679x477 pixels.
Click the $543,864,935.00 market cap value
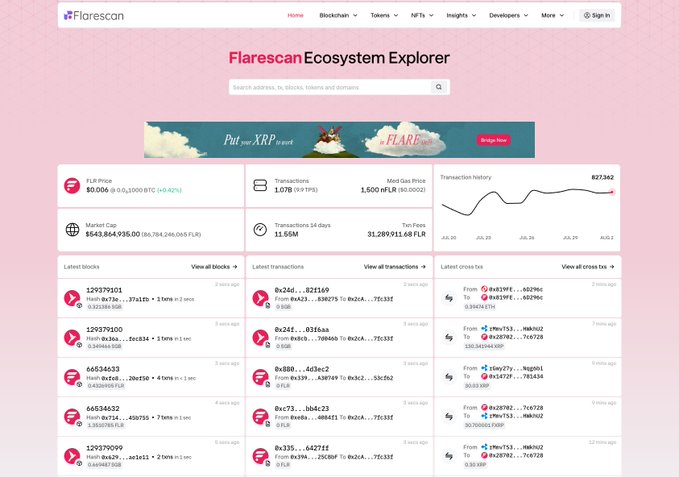coord(113,234)
